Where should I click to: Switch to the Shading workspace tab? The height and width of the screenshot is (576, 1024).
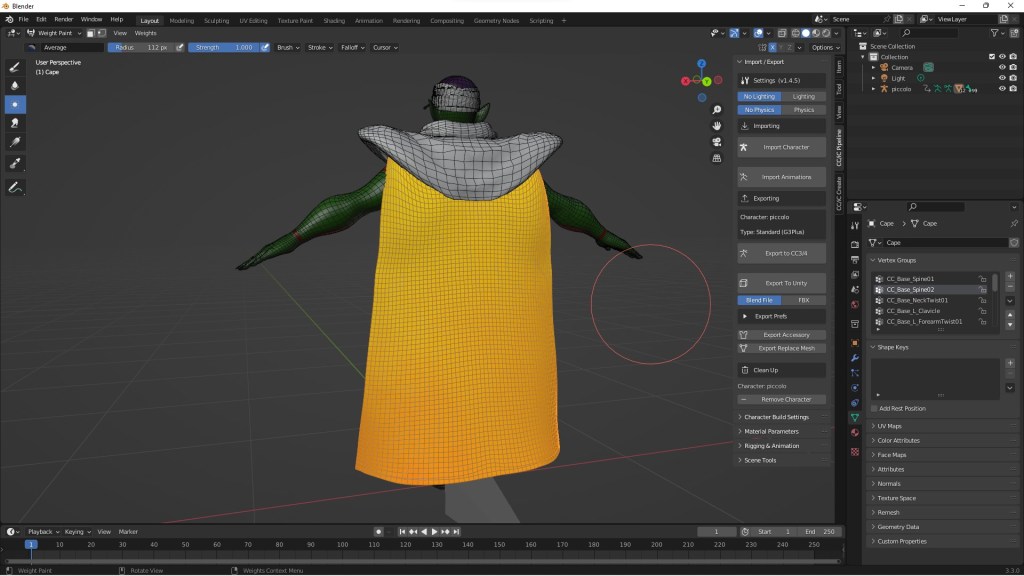(334, 20)
